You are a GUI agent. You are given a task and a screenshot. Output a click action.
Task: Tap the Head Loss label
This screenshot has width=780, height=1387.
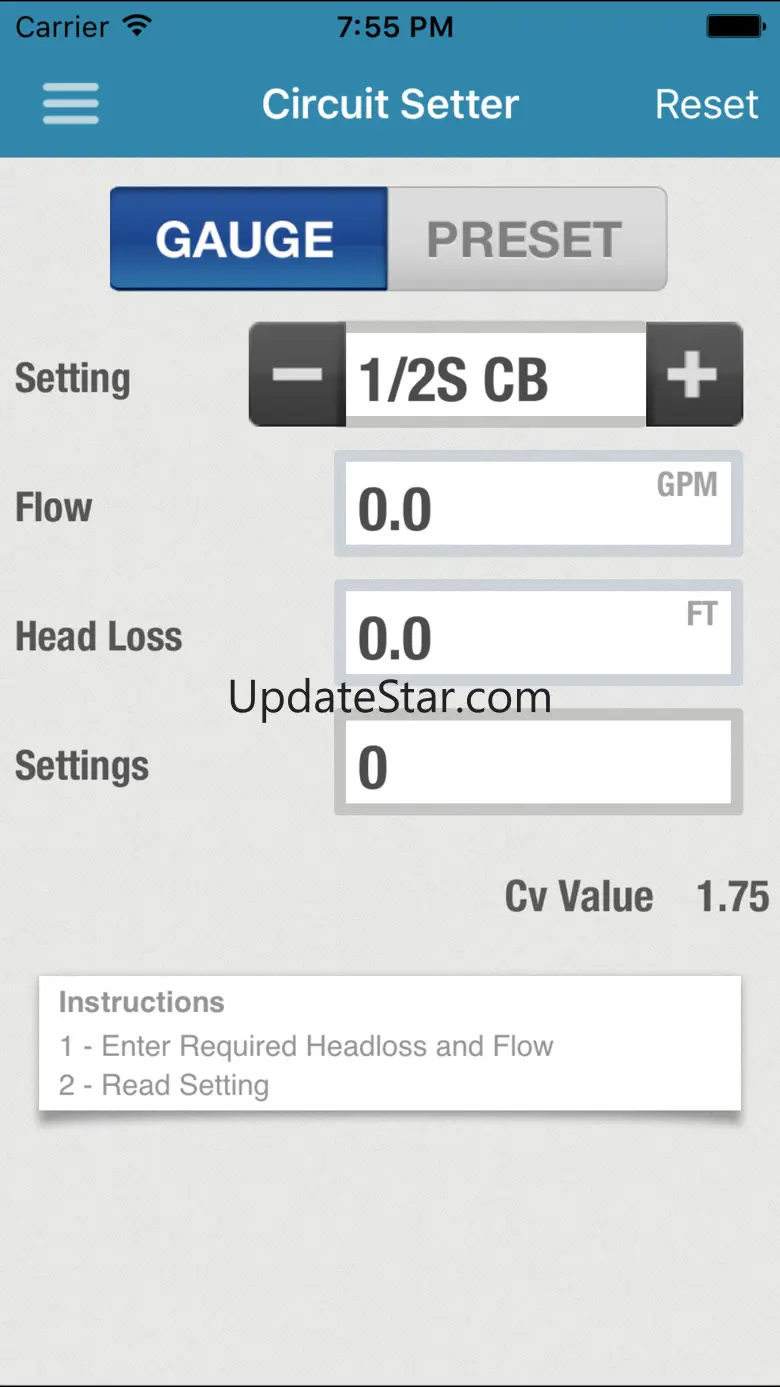(x=98, y=637)
